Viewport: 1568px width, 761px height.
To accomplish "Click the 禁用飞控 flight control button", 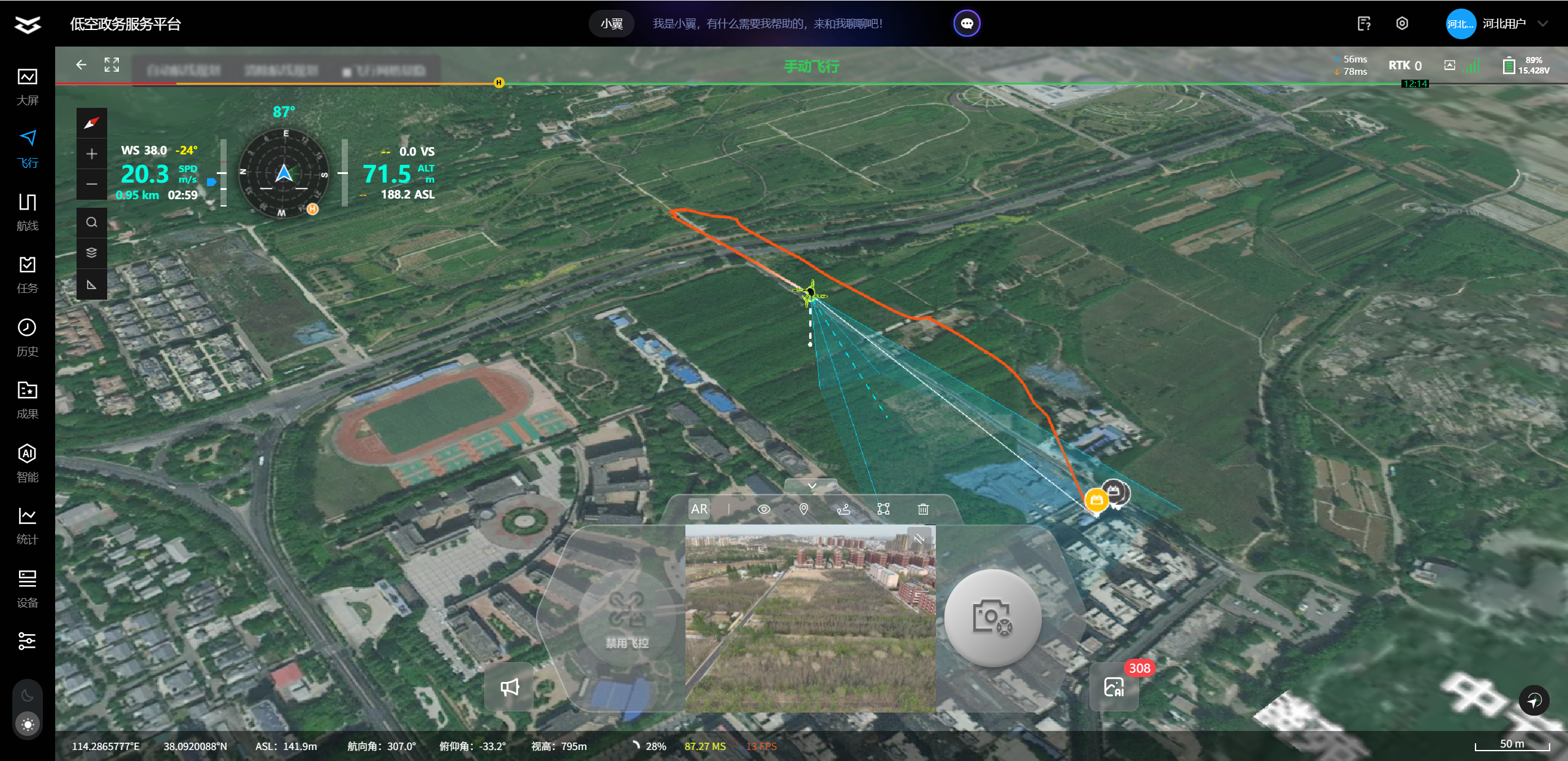I will pos(627,619).
